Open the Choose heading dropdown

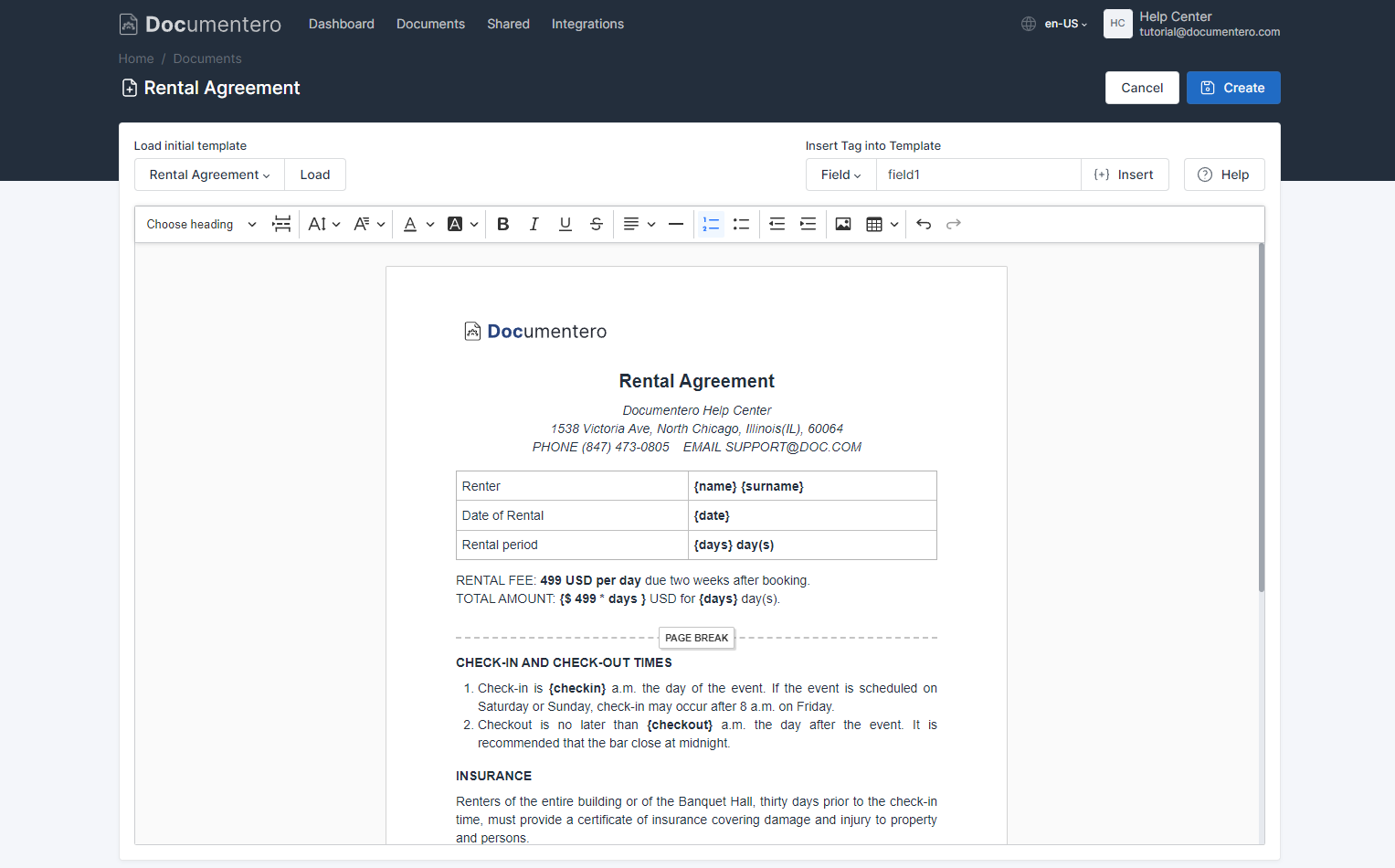[x=202, y=224]
